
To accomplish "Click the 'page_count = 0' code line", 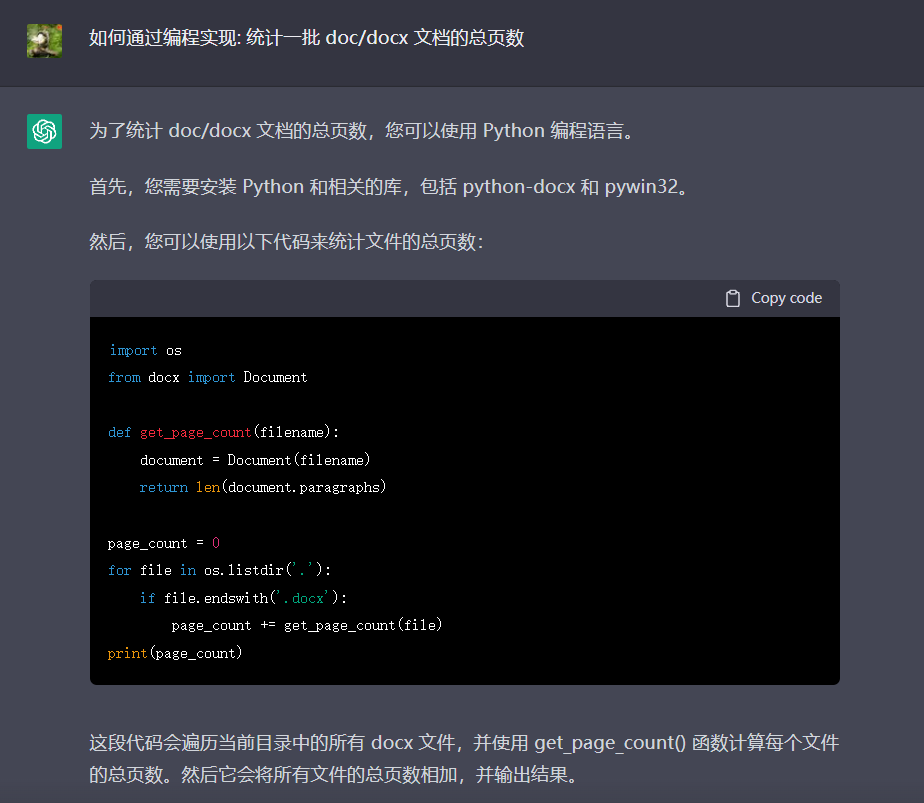I will (x=163, y=543).
